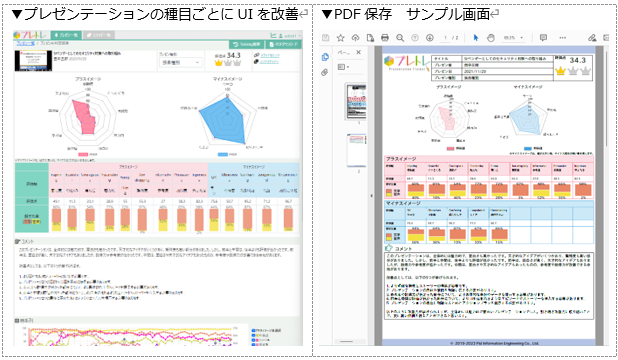
Task: Click the PDF download button
Action: click(x=284, y=45)
